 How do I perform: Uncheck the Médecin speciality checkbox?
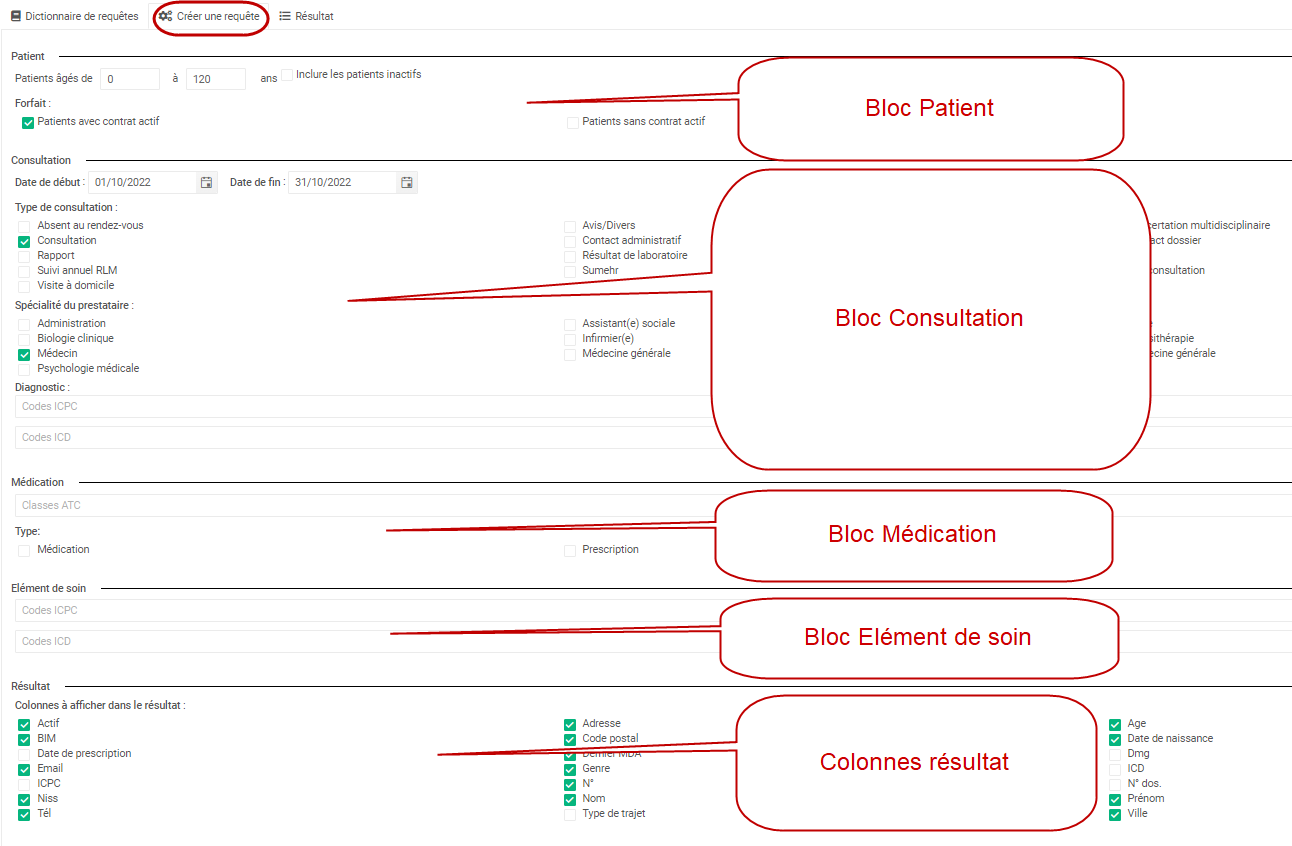click(24, 354)
